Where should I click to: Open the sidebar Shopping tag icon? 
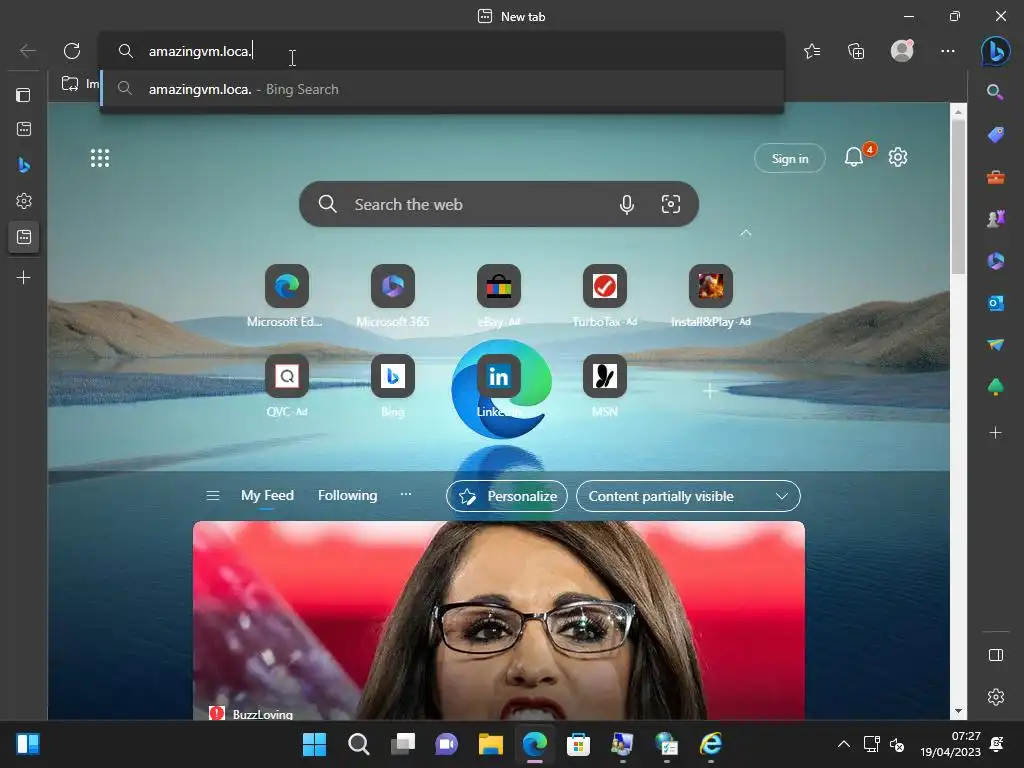[x=995, y=135]
